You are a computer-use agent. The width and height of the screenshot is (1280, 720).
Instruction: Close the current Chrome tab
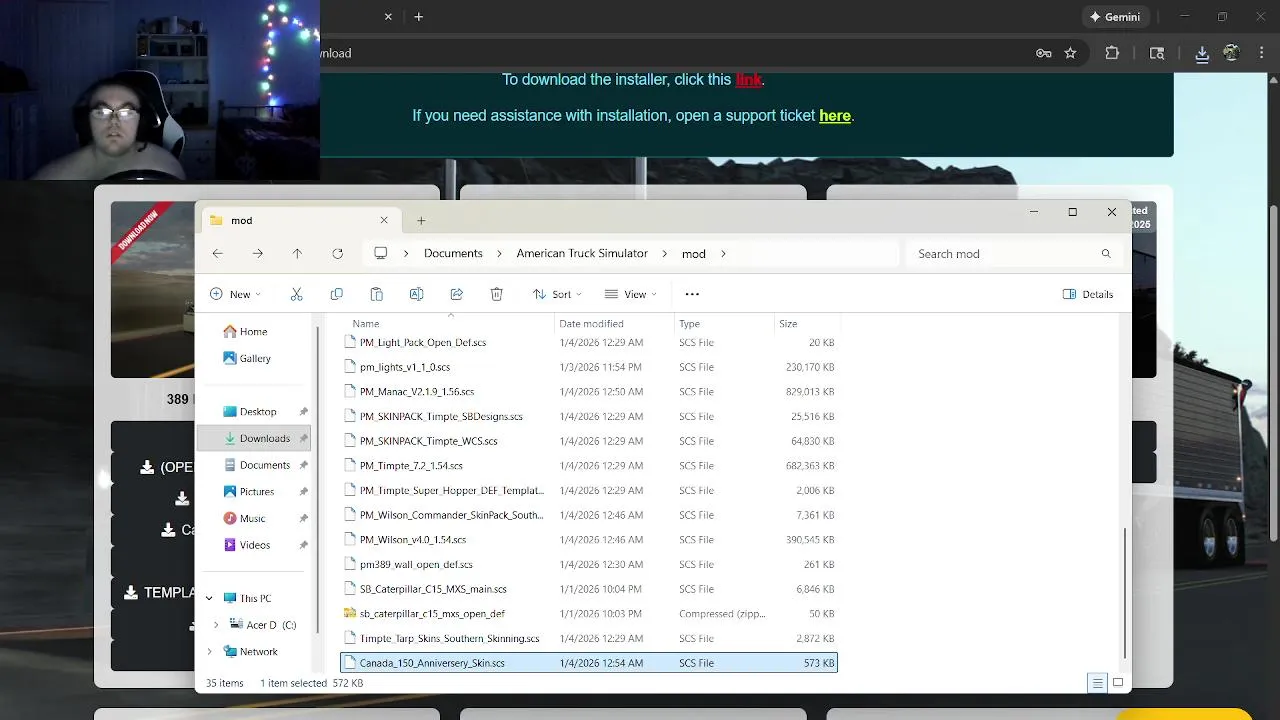tap(388, 17)
